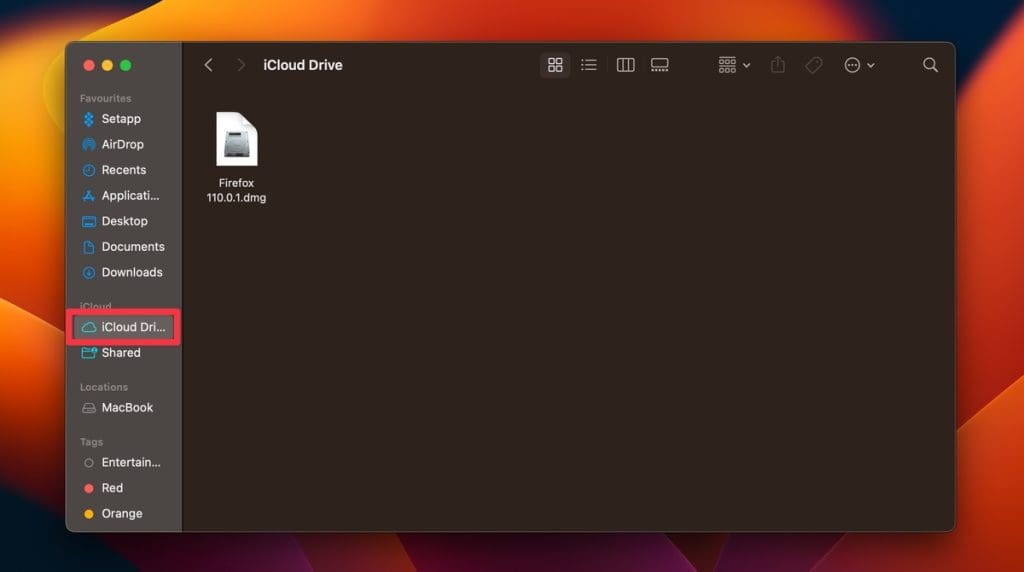Open Applications in the sidebar
The height and width of the screenshot is (572, 1024).
click(123, 195)
